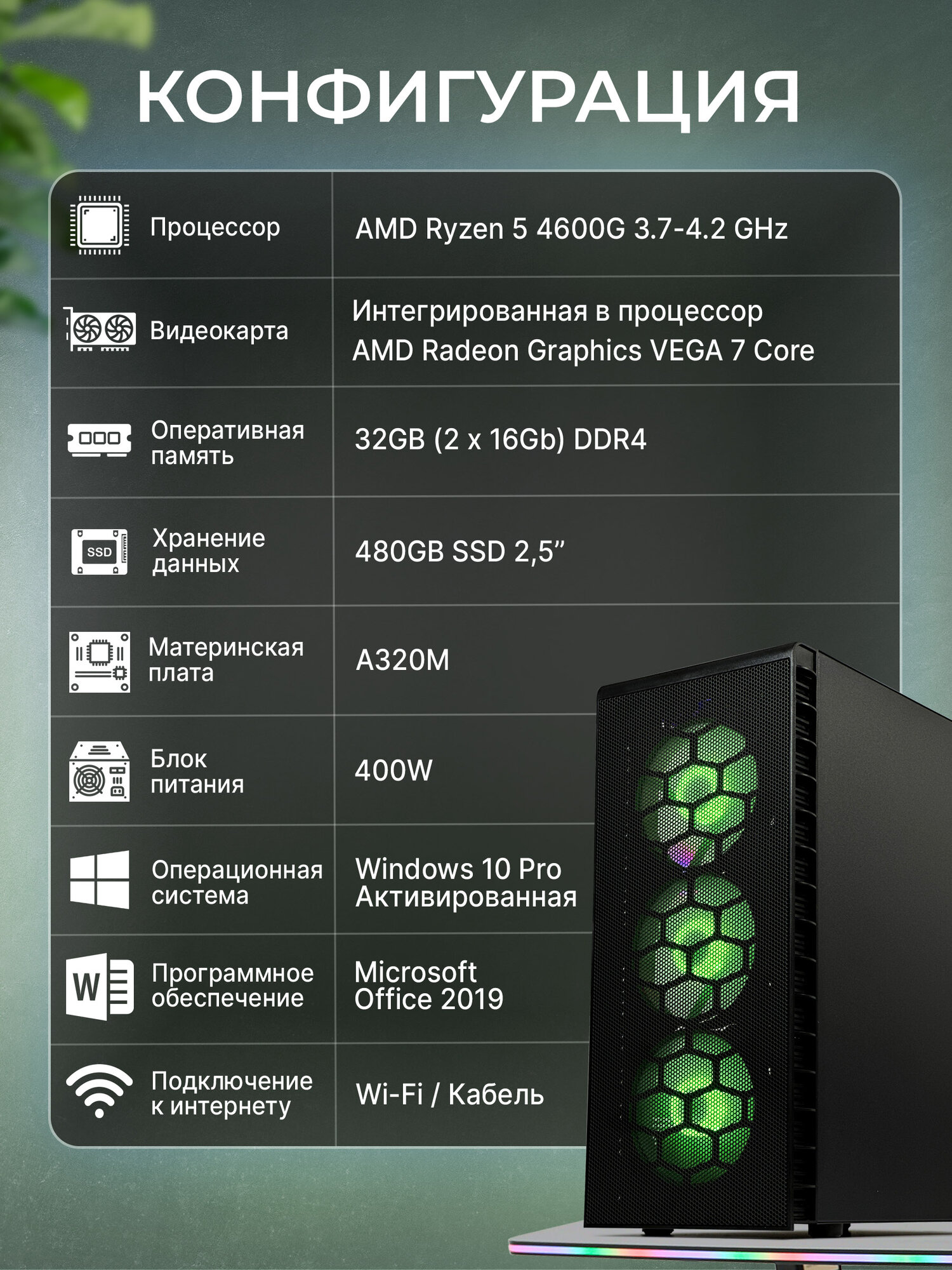952x1270 pixels.
Task: Click the Wi-Fi signal icon
Action: tap(100, 1091)
